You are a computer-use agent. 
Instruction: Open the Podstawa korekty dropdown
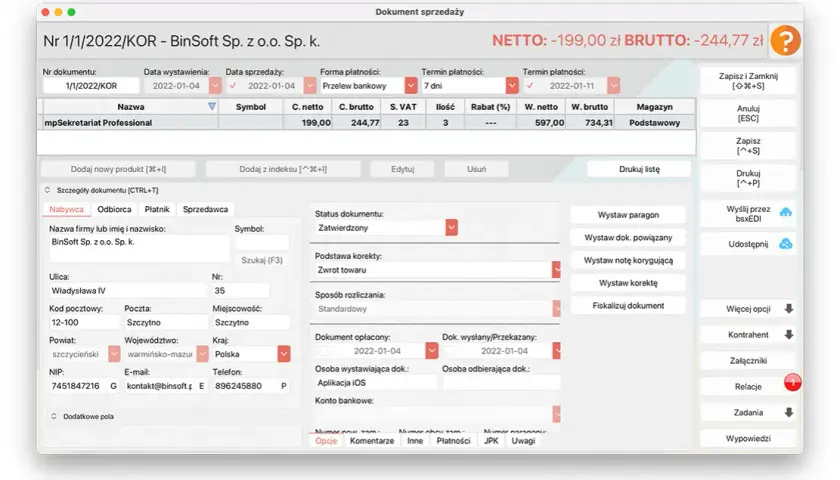pyautogui.click(x=556, y=270)
